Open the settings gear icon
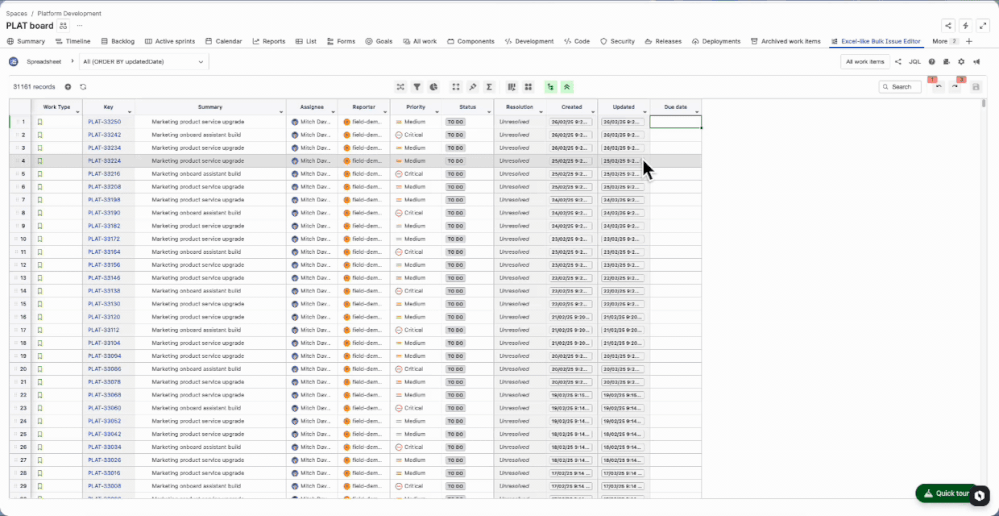 point(961,62)
